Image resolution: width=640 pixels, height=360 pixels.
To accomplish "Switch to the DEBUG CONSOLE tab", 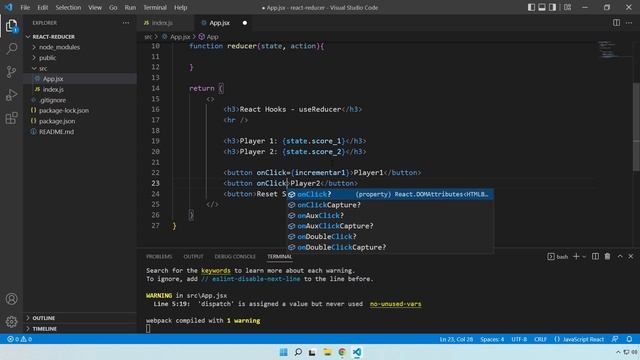I will click(235, 256).
